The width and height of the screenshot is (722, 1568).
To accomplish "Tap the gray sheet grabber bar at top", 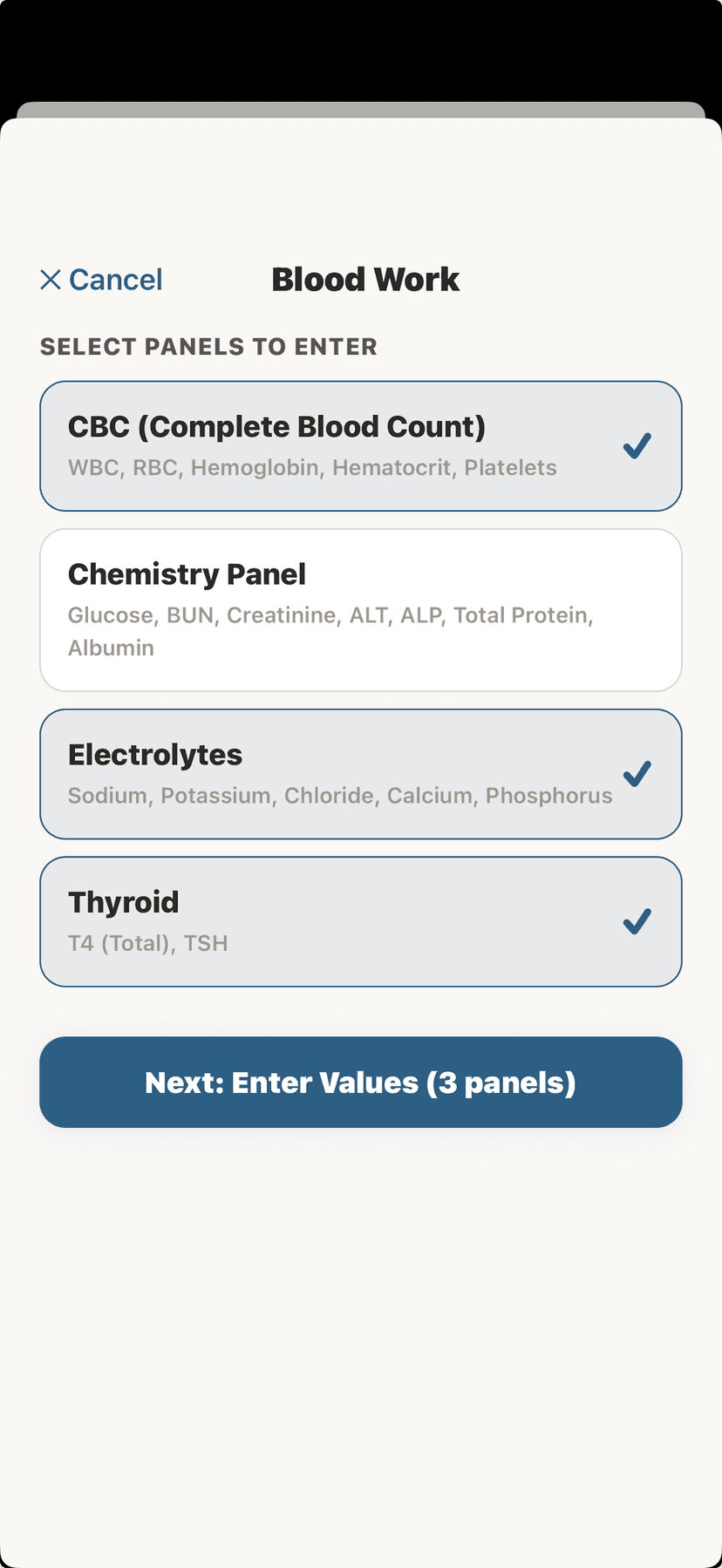I will point(361,110).
